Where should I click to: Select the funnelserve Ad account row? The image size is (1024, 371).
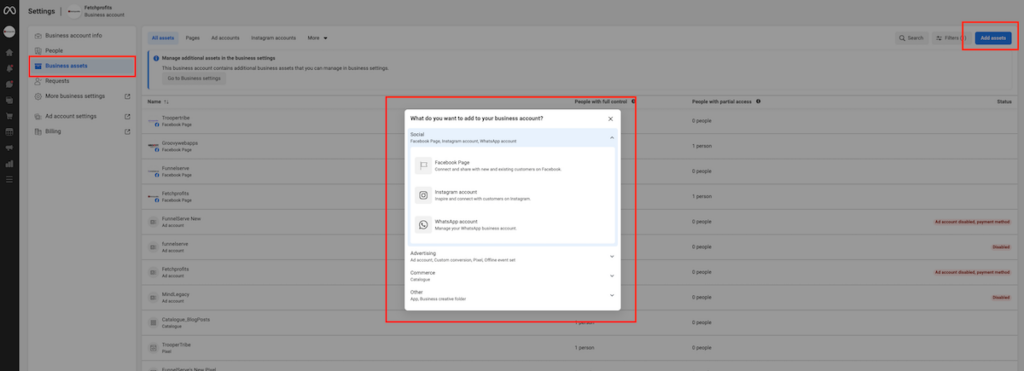[580, 247]
